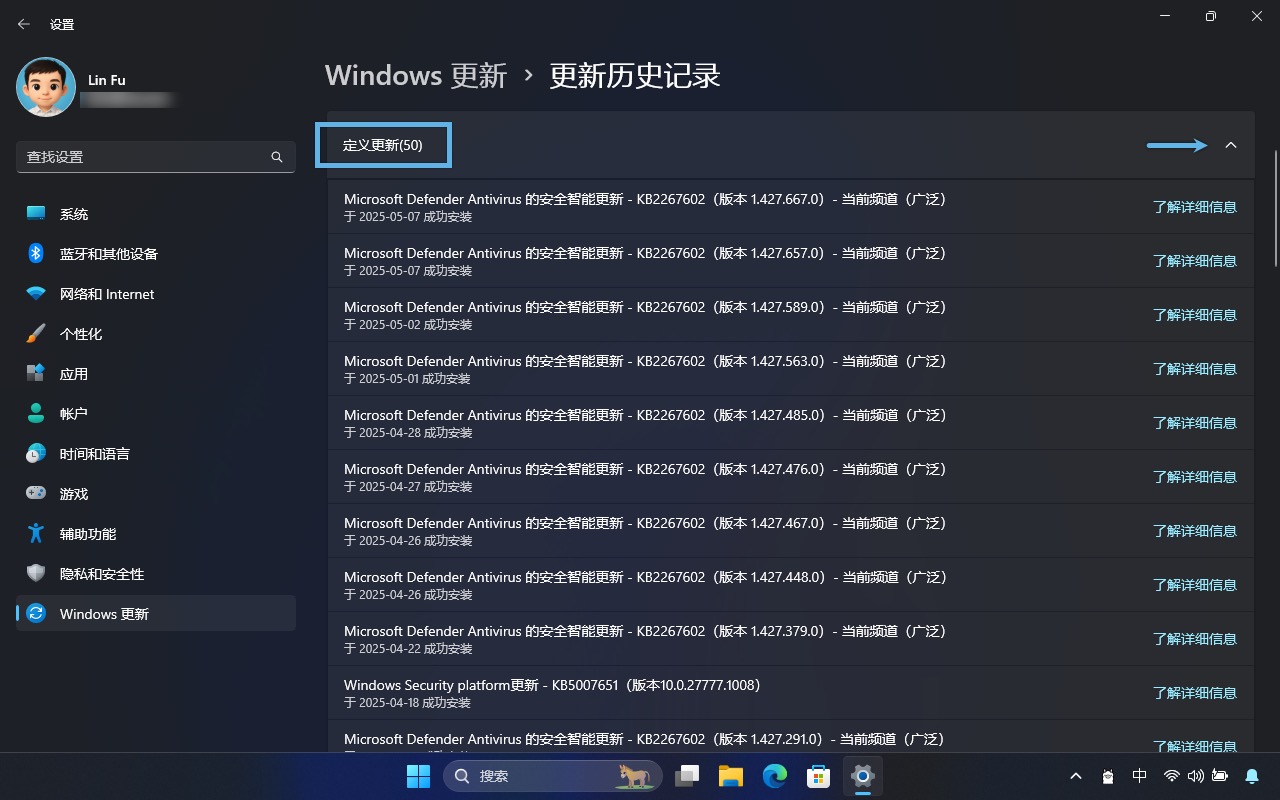Open Microsoft Store from taskbar
Image resolution: width=1280 pixels, height=800 pixels.
coord(818,776)
